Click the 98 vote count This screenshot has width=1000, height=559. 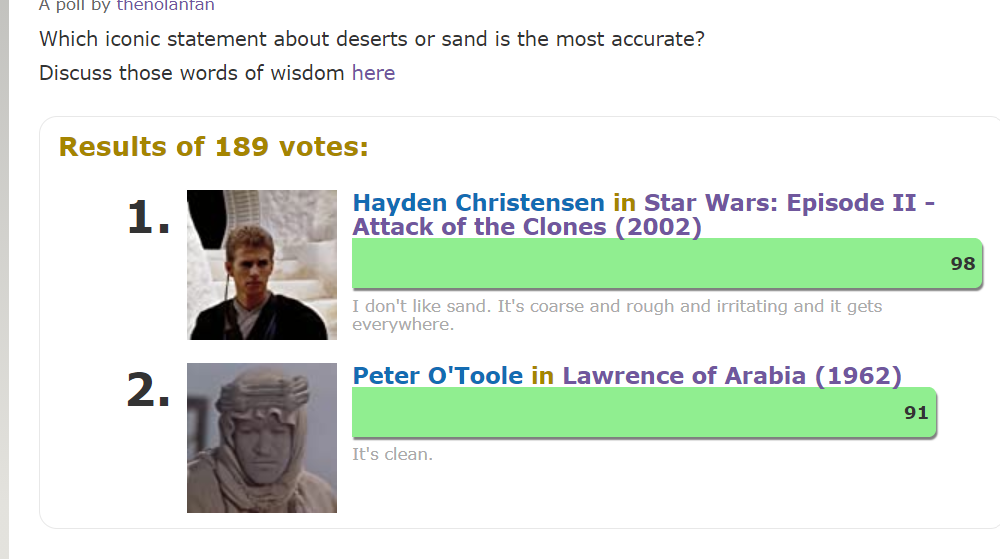[962, 264]
